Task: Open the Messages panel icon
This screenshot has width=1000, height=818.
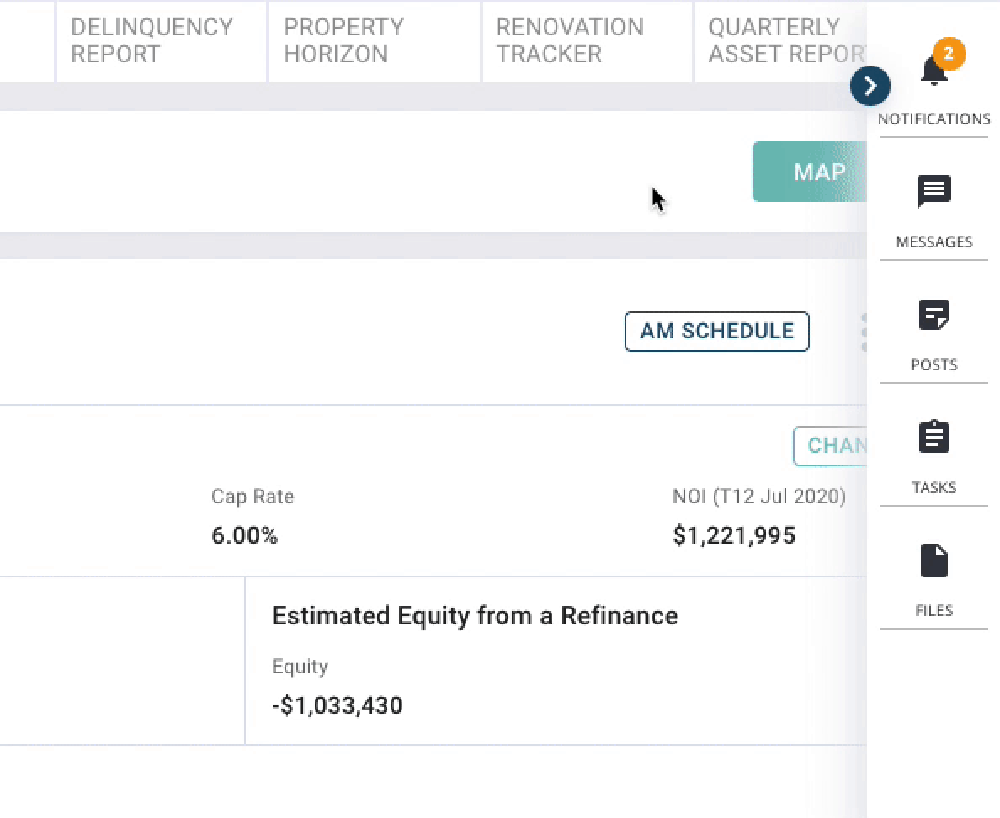Action: tap(934, 191)
